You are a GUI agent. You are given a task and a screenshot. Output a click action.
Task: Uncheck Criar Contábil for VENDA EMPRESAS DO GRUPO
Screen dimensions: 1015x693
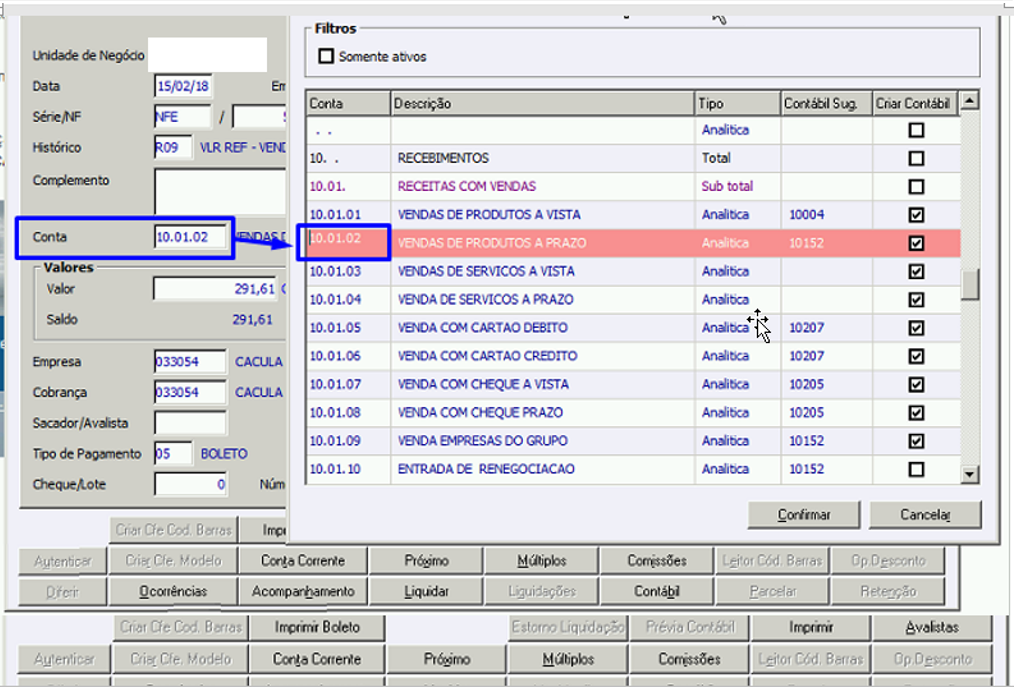pos(916,441)
